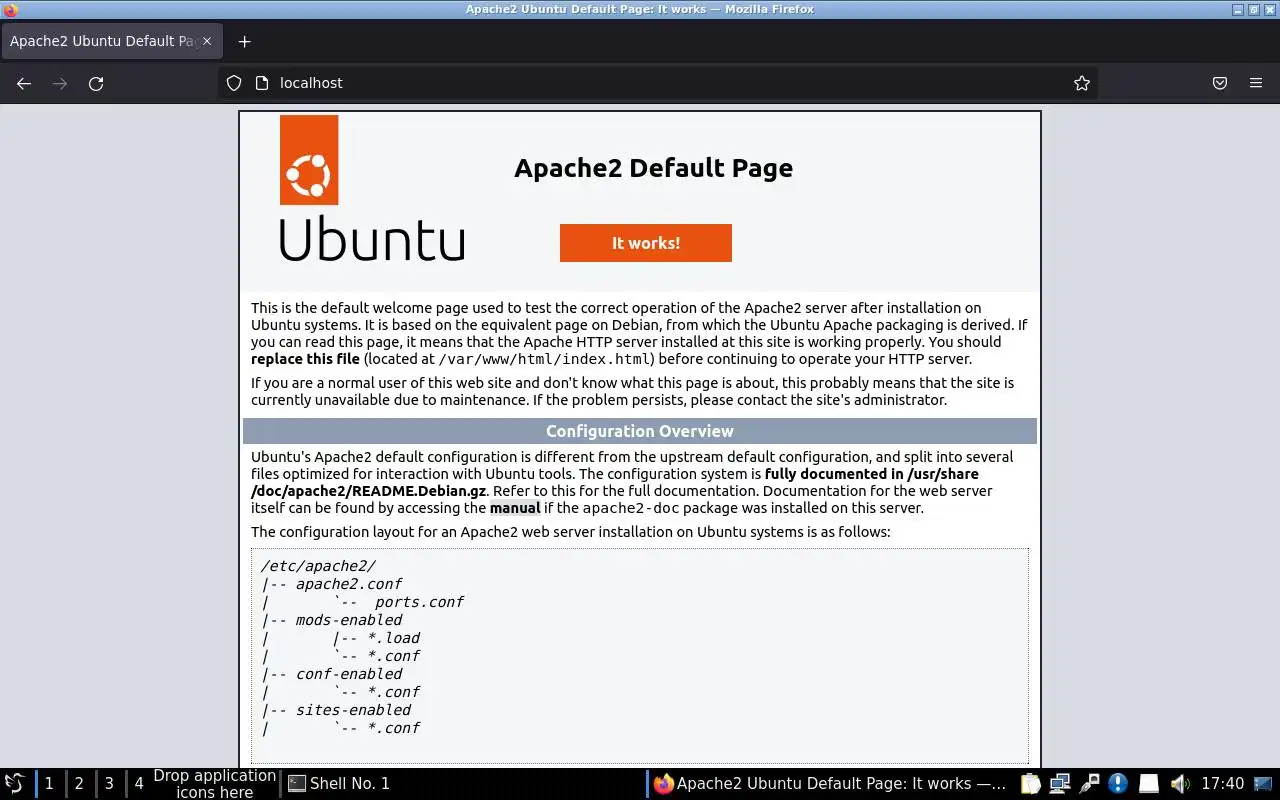
Task: Open the Firefox hamburger menu
Action: [x=1256, y=84]
